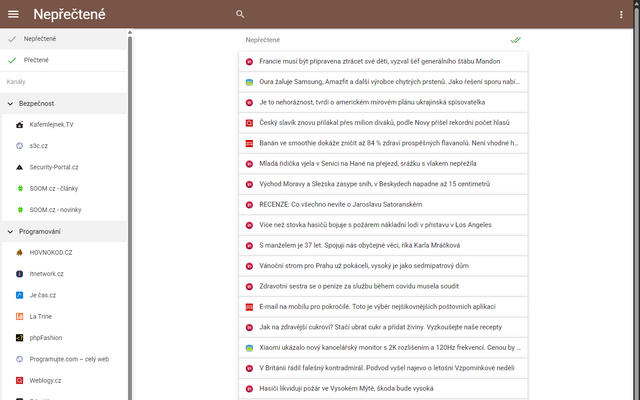The width and height of the screenshot is (640, 400).
Task: Collapse the Bezpečnost category
Action: pyautogui.click(x=63, y=104)
